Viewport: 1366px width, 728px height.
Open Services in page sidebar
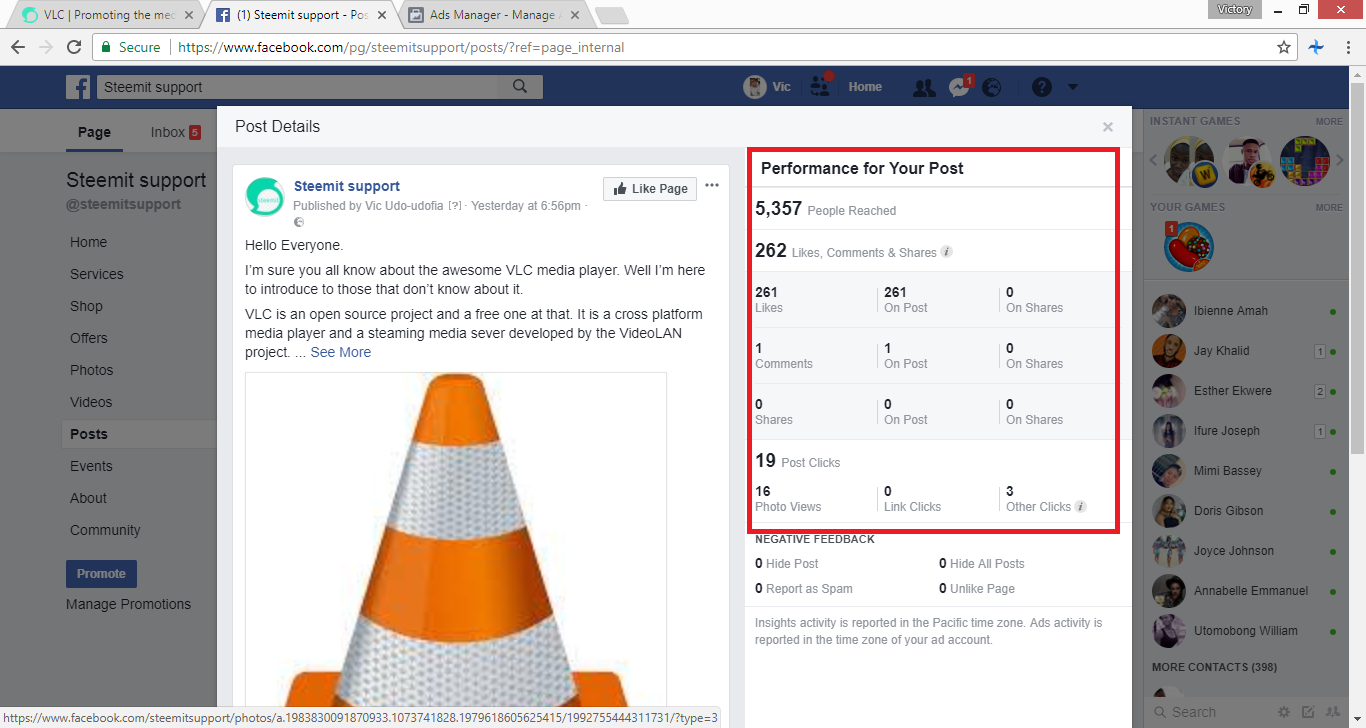click(x=97, y=274)
